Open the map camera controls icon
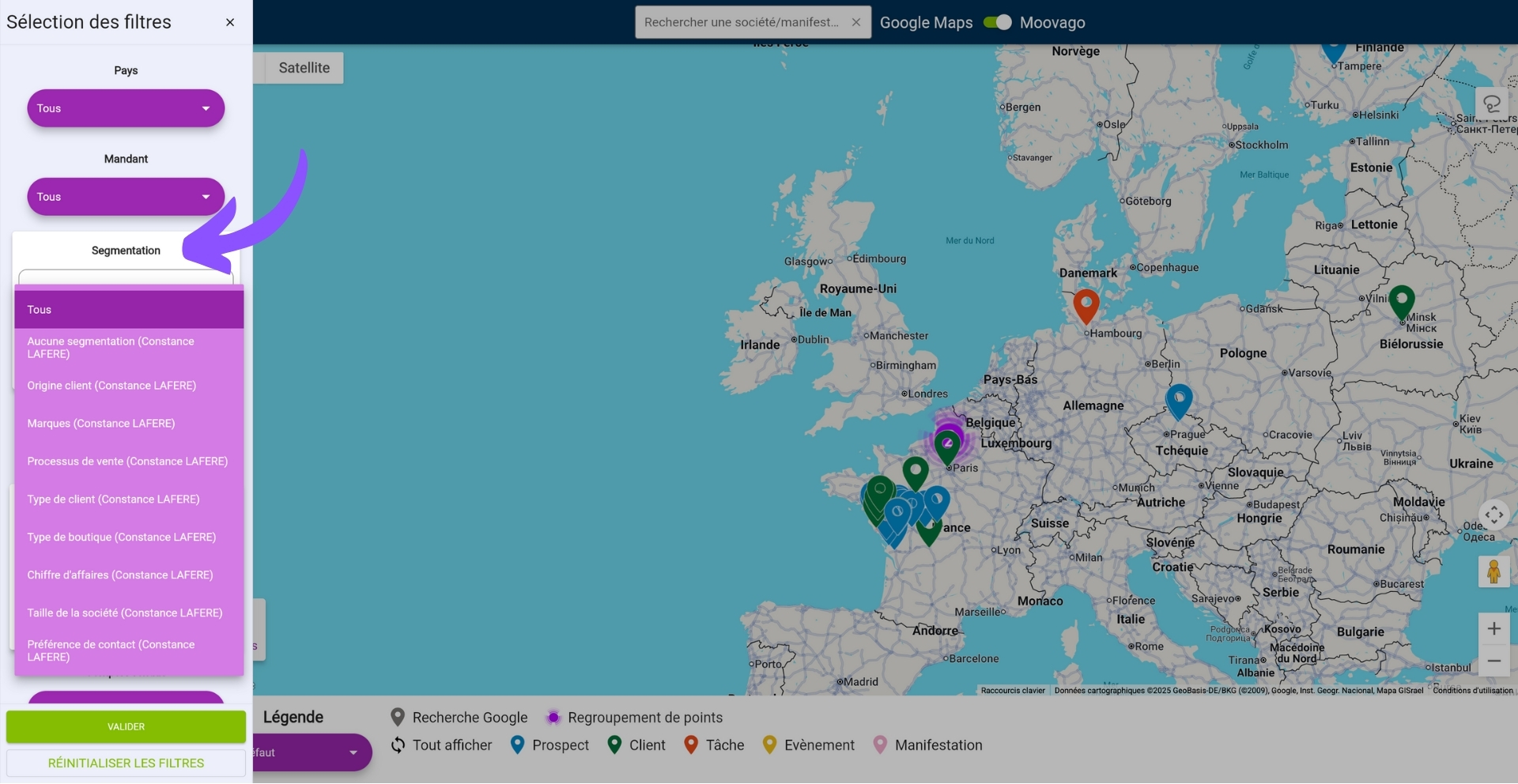 [x=1493, y=515]
